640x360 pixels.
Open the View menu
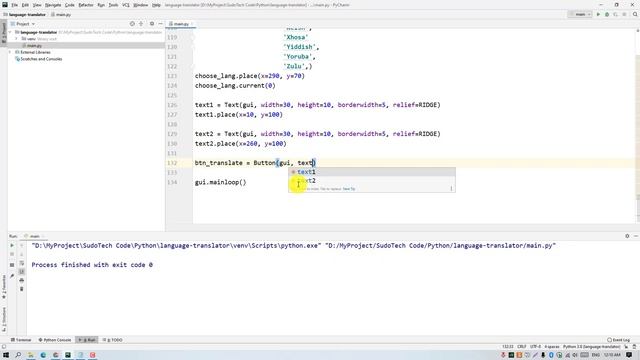(x=37, y=5)
